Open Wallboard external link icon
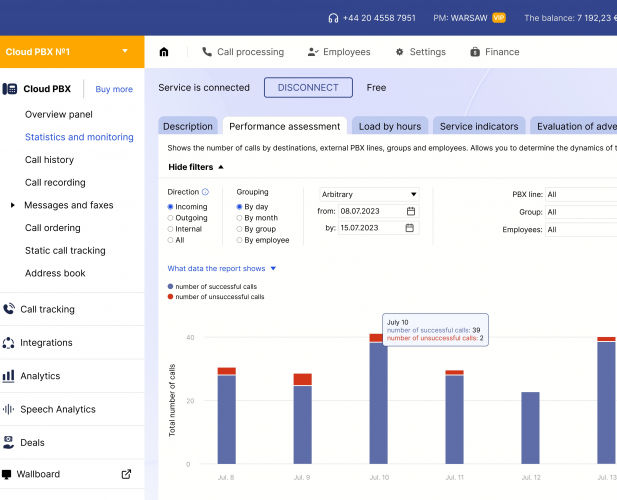 (x=126, y=474)
